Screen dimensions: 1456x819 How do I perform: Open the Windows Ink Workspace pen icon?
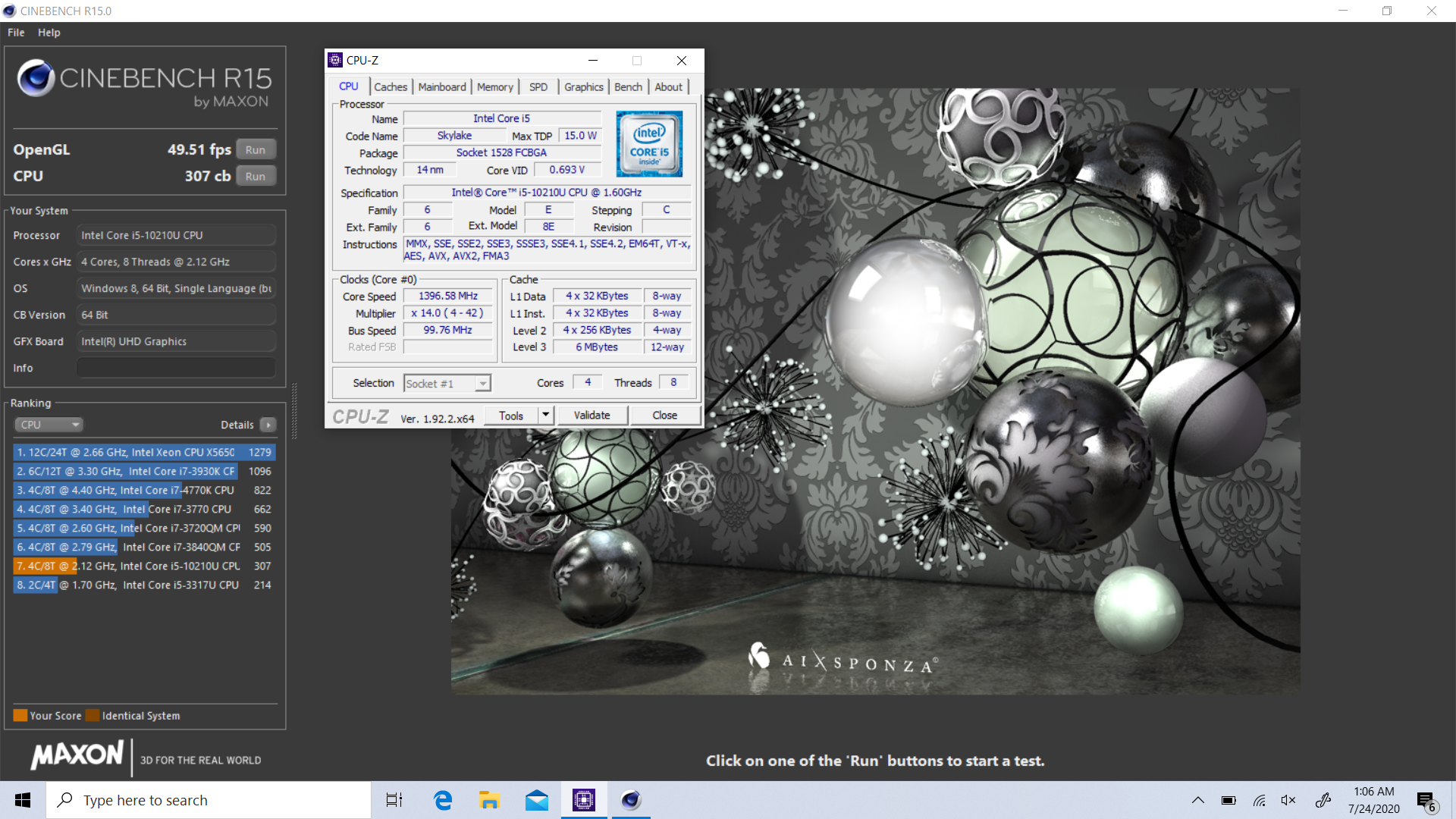[x=1323, y=800]
